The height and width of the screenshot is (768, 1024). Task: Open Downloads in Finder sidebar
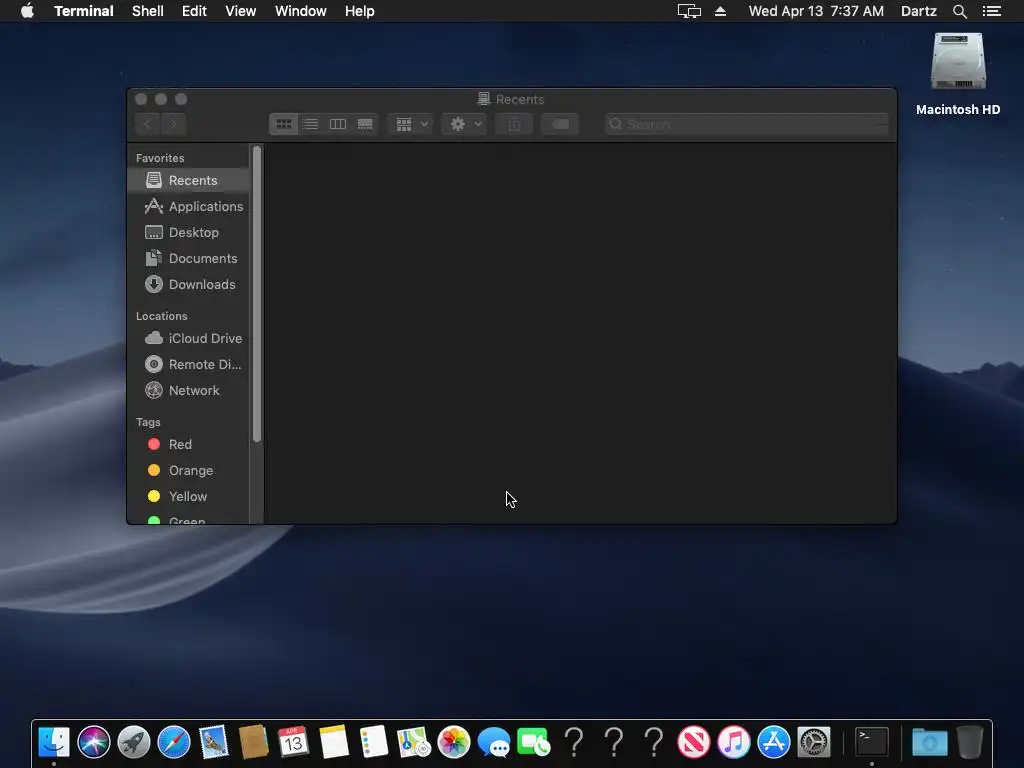click(188, 285)
